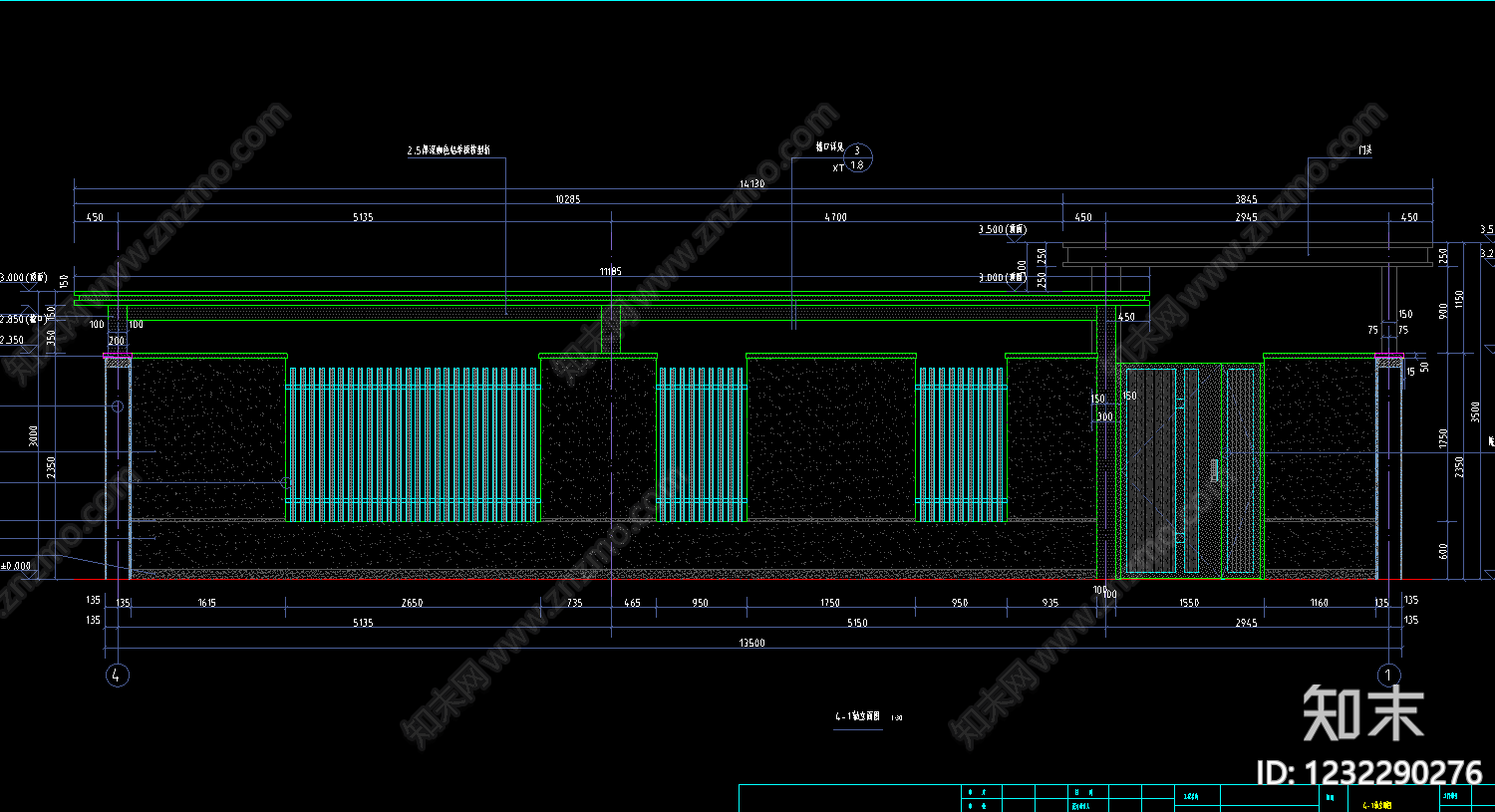Click the 2.5 aluminum panel leader note
This screenshot has height=812, width=1495.
point(448,150)
